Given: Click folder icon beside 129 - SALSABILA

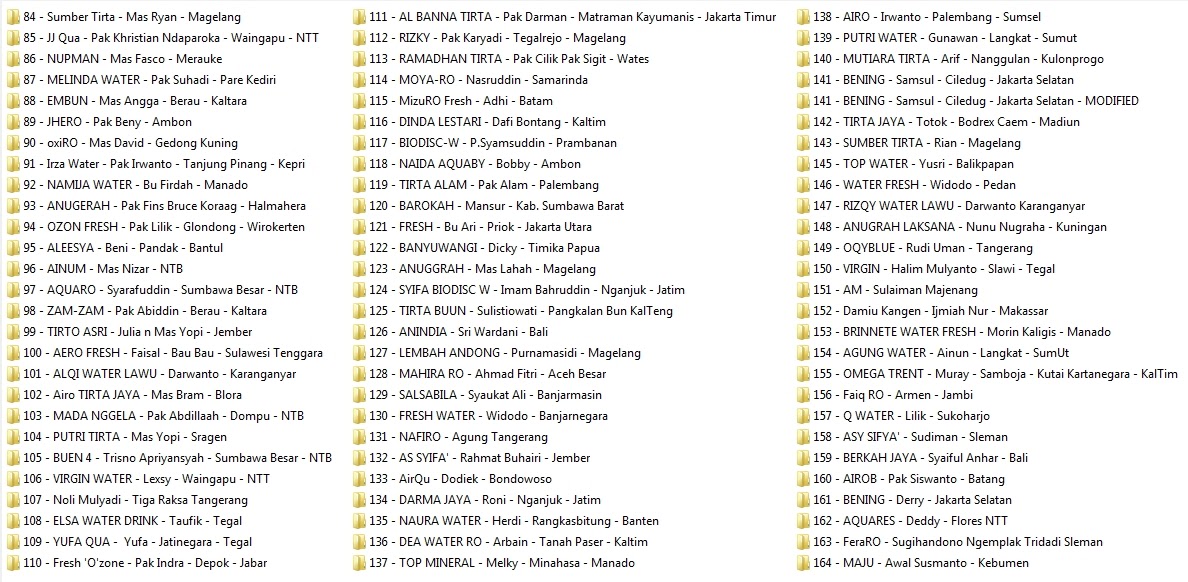Looking at the screenshot, I should (359, 394).
